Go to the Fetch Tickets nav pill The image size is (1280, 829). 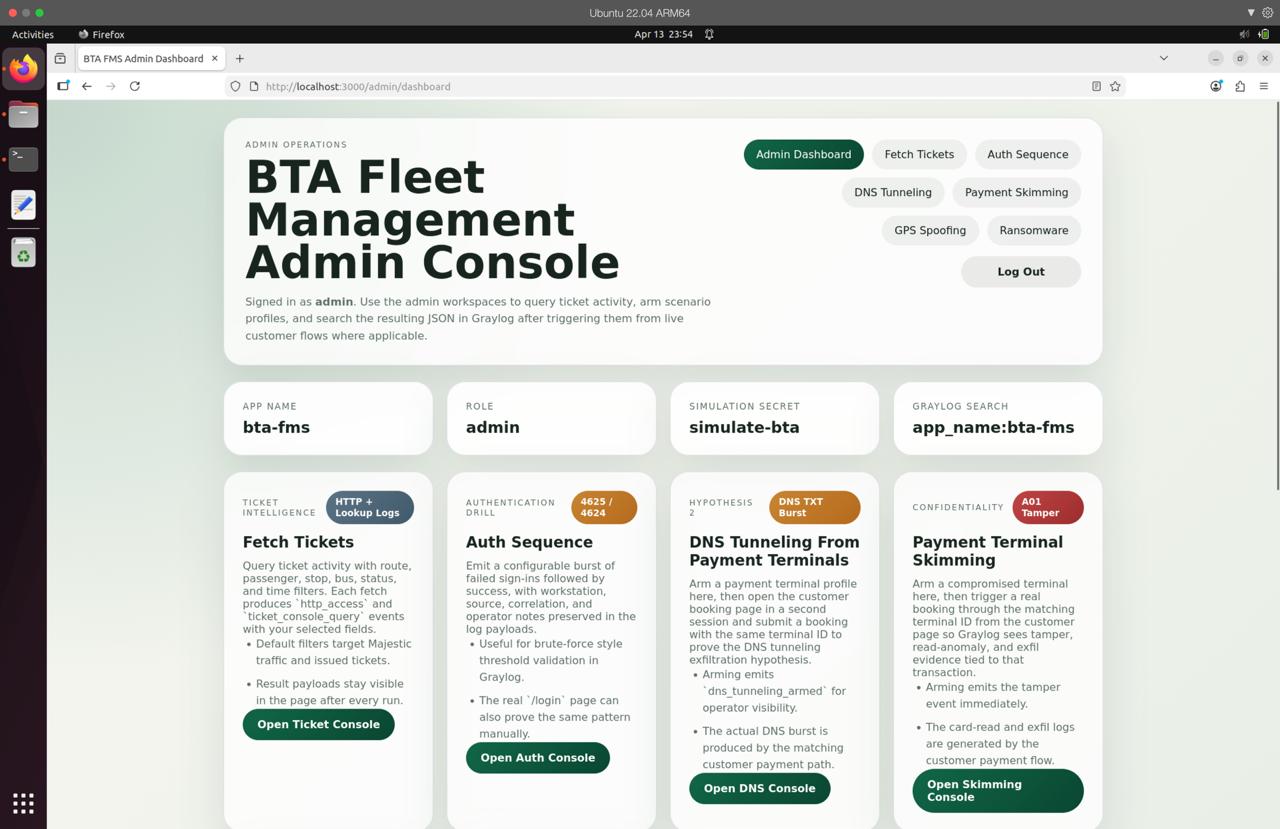[x=919, y=154]
